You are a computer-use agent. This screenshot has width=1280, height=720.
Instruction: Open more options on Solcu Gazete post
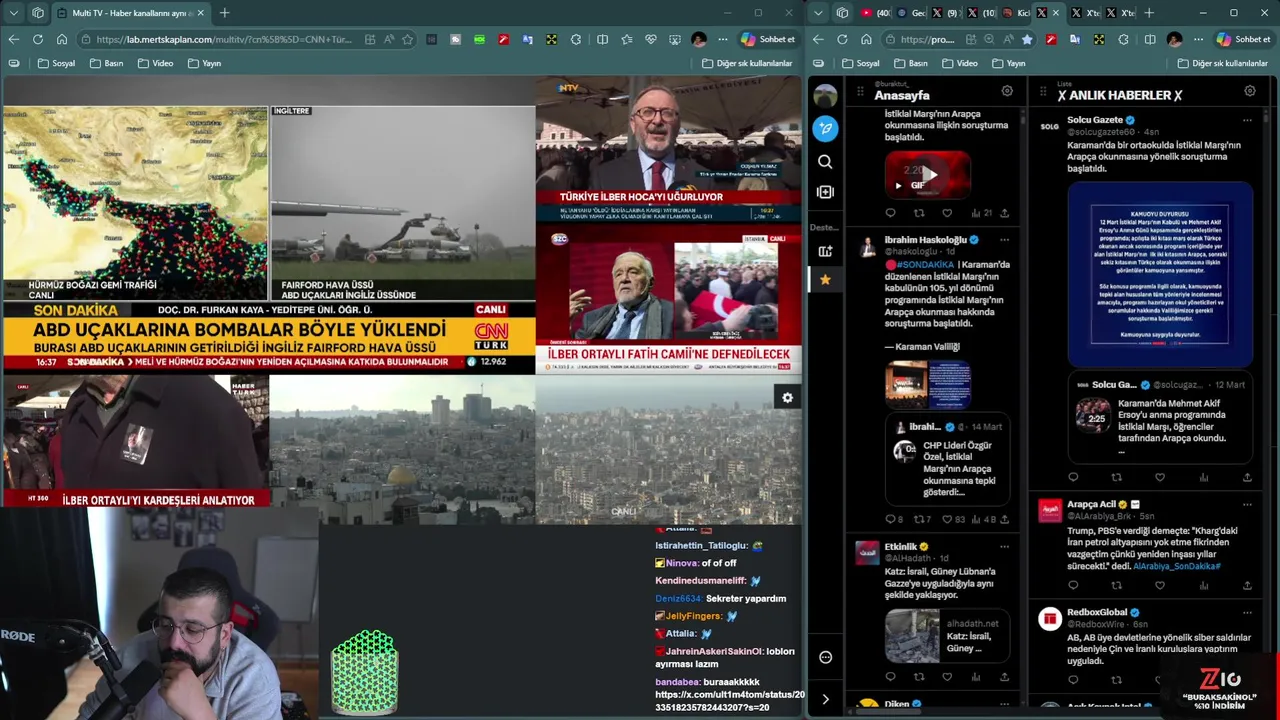click(x=1247, y=120)
